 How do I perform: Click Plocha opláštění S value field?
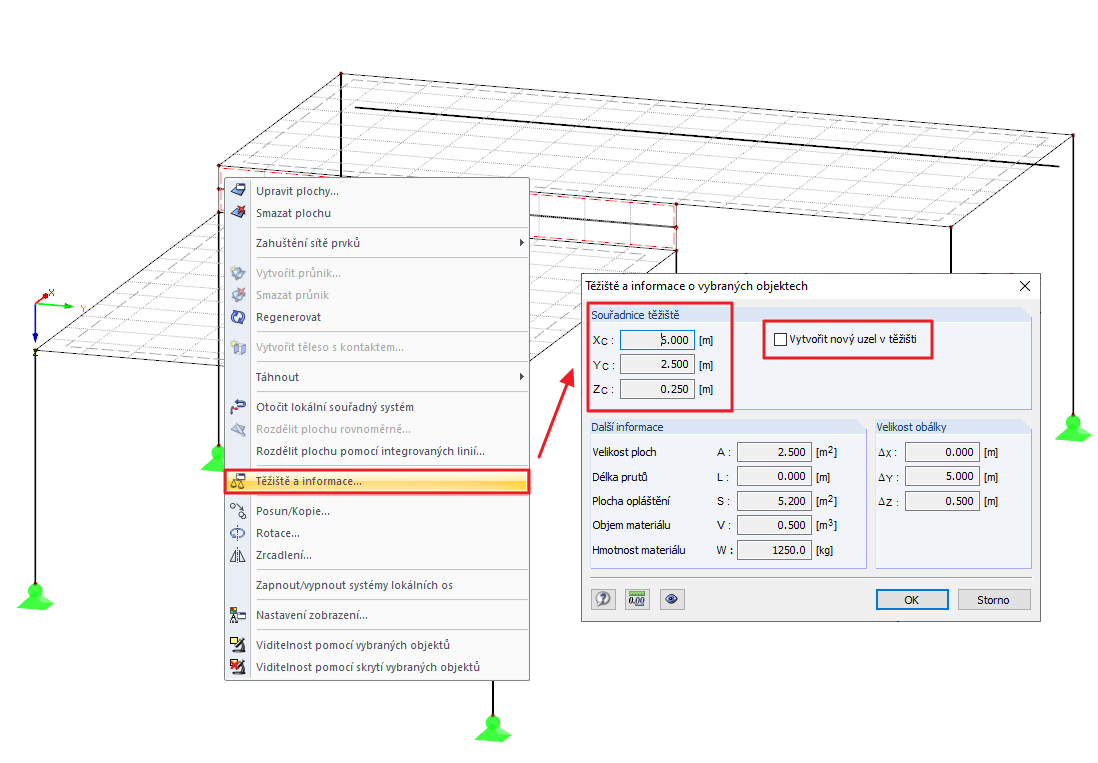point(774,501)
